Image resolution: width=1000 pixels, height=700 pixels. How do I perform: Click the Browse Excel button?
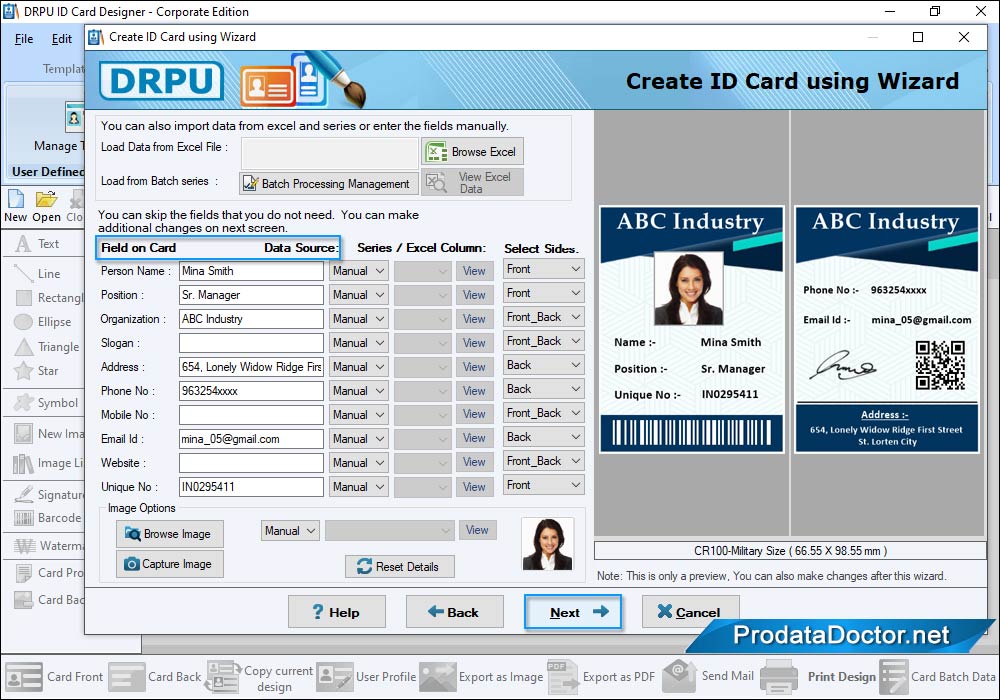472,152
